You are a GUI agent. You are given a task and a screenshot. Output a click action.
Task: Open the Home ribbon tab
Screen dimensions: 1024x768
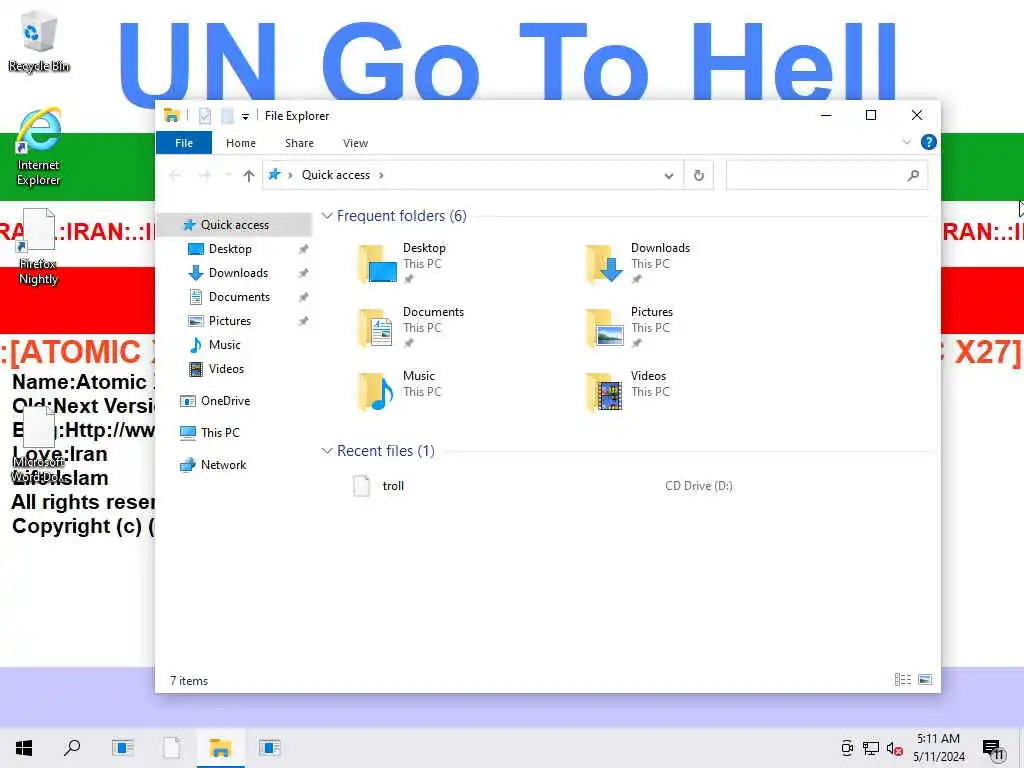pos(240,143)
